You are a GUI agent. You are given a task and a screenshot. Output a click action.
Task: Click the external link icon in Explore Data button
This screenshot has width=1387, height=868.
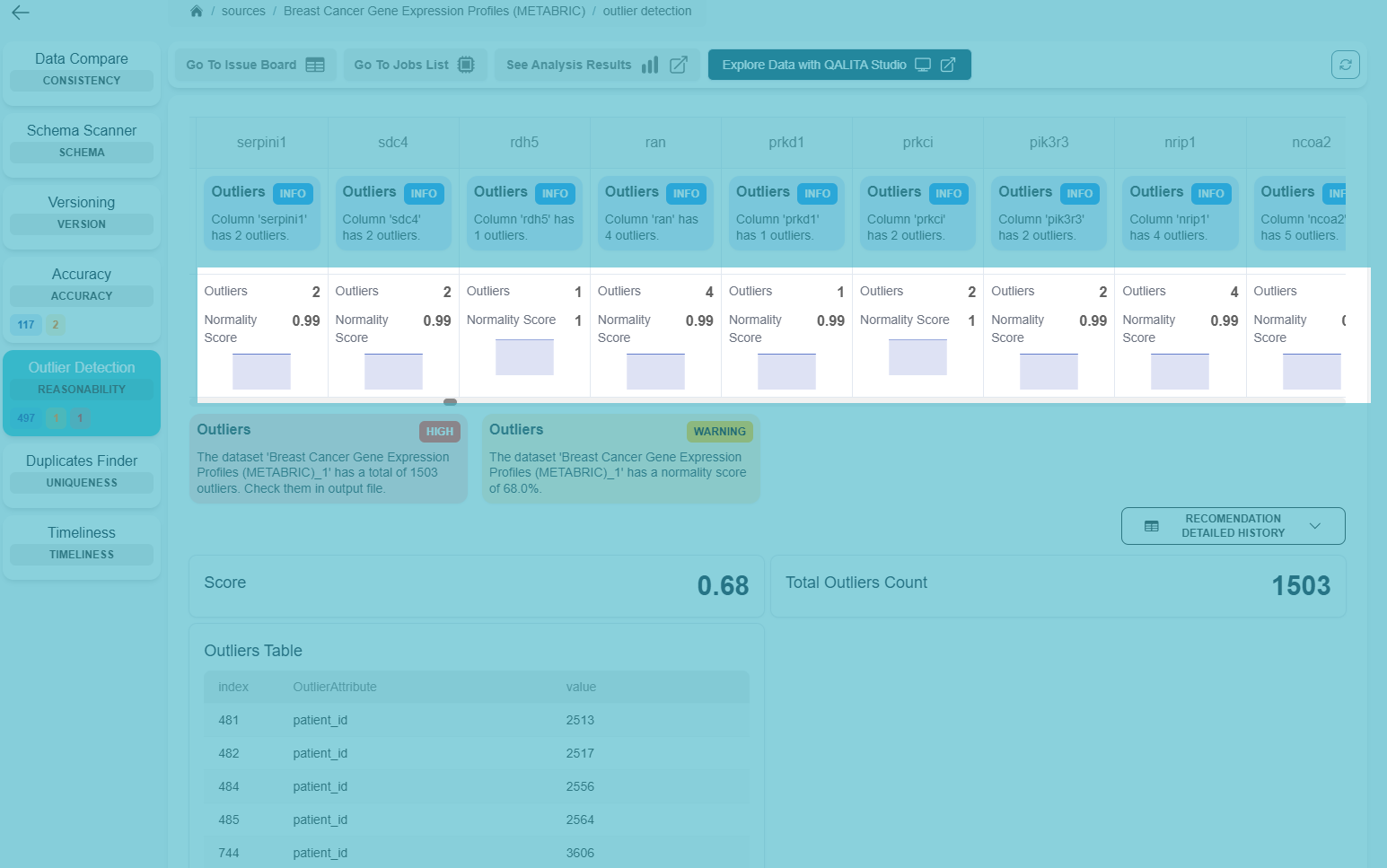(948, 65)
